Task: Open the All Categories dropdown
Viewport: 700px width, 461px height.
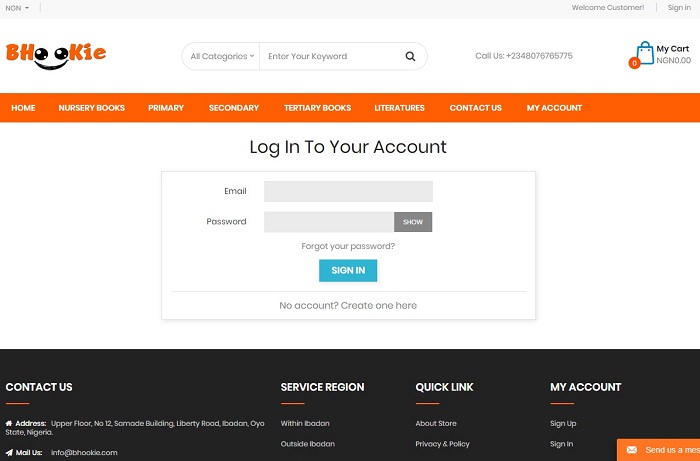Action: point(221,57)
